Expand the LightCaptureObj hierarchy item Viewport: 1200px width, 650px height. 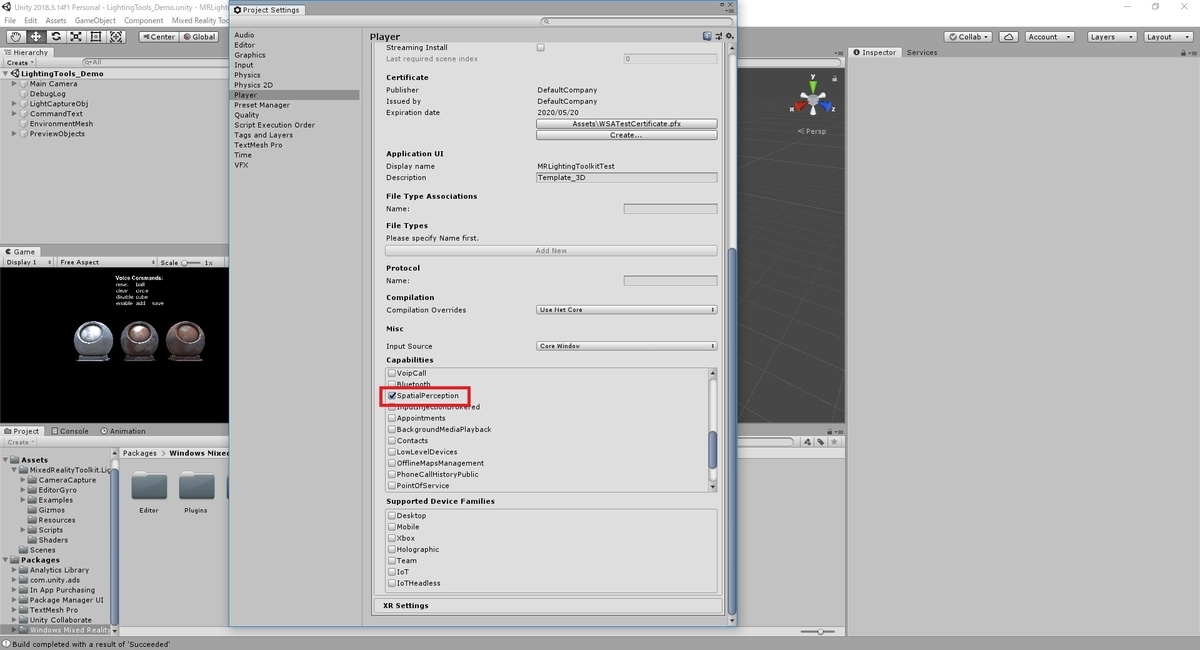[x=15, y=104]
